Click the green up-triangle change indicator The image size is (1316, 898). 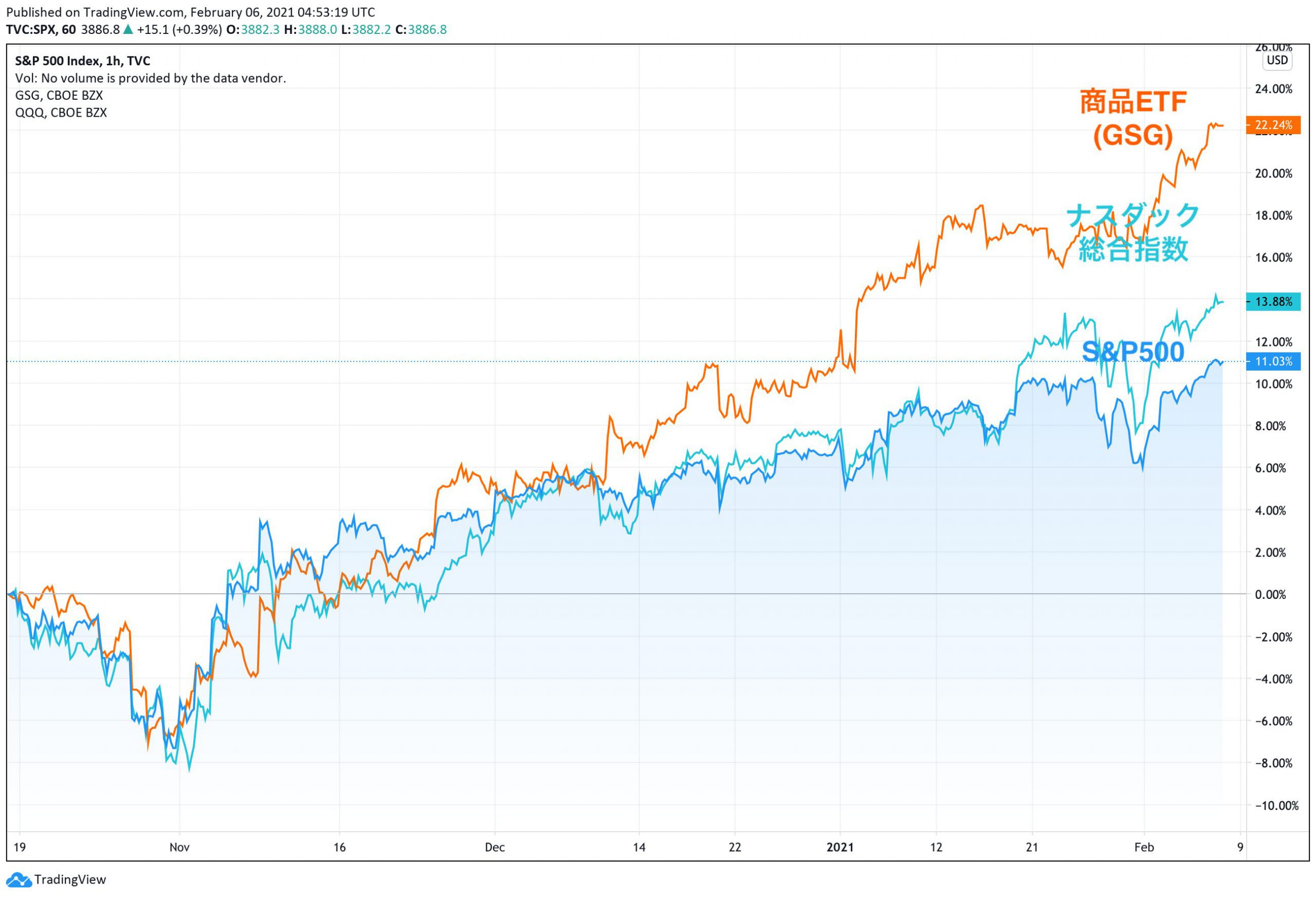click(128, 29)
